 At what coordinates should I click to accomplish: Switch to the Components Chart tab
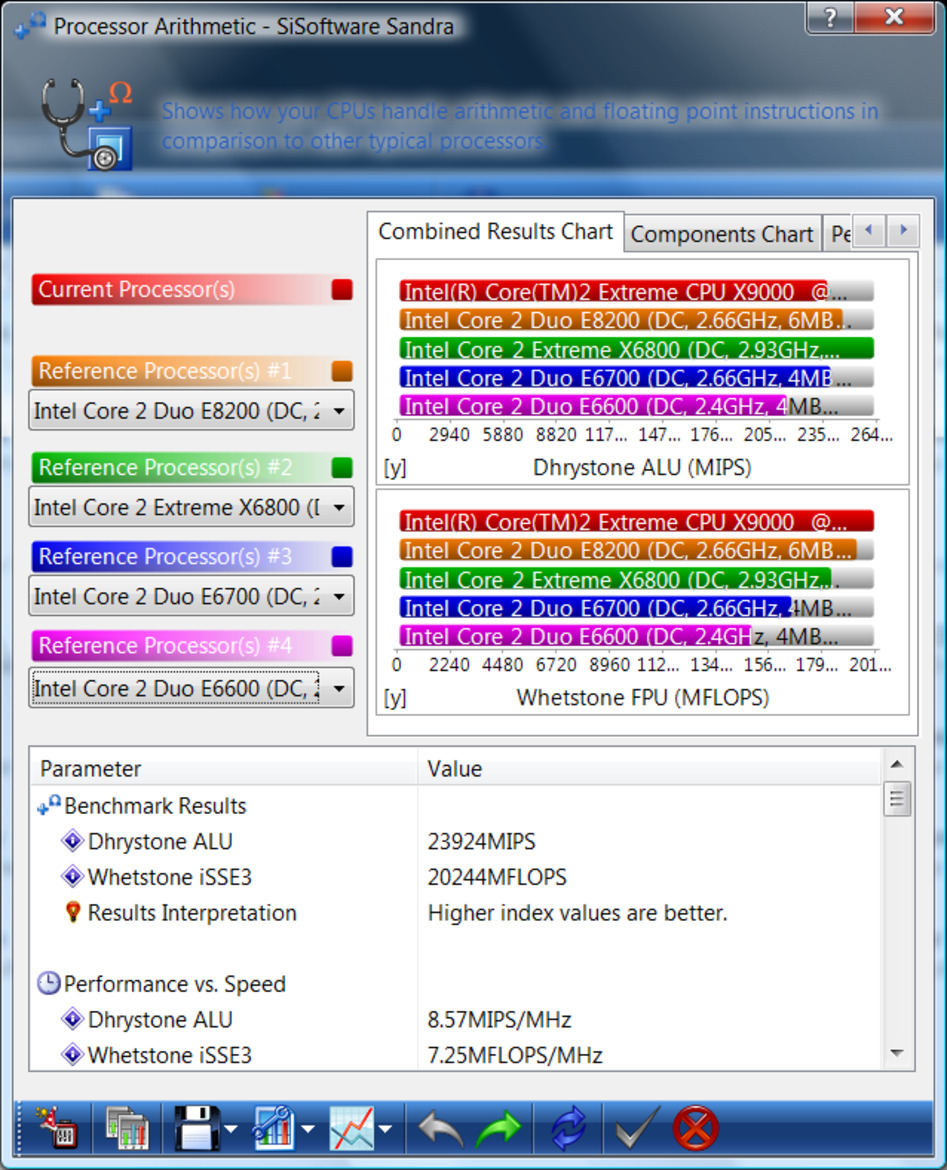click(722, 233)
